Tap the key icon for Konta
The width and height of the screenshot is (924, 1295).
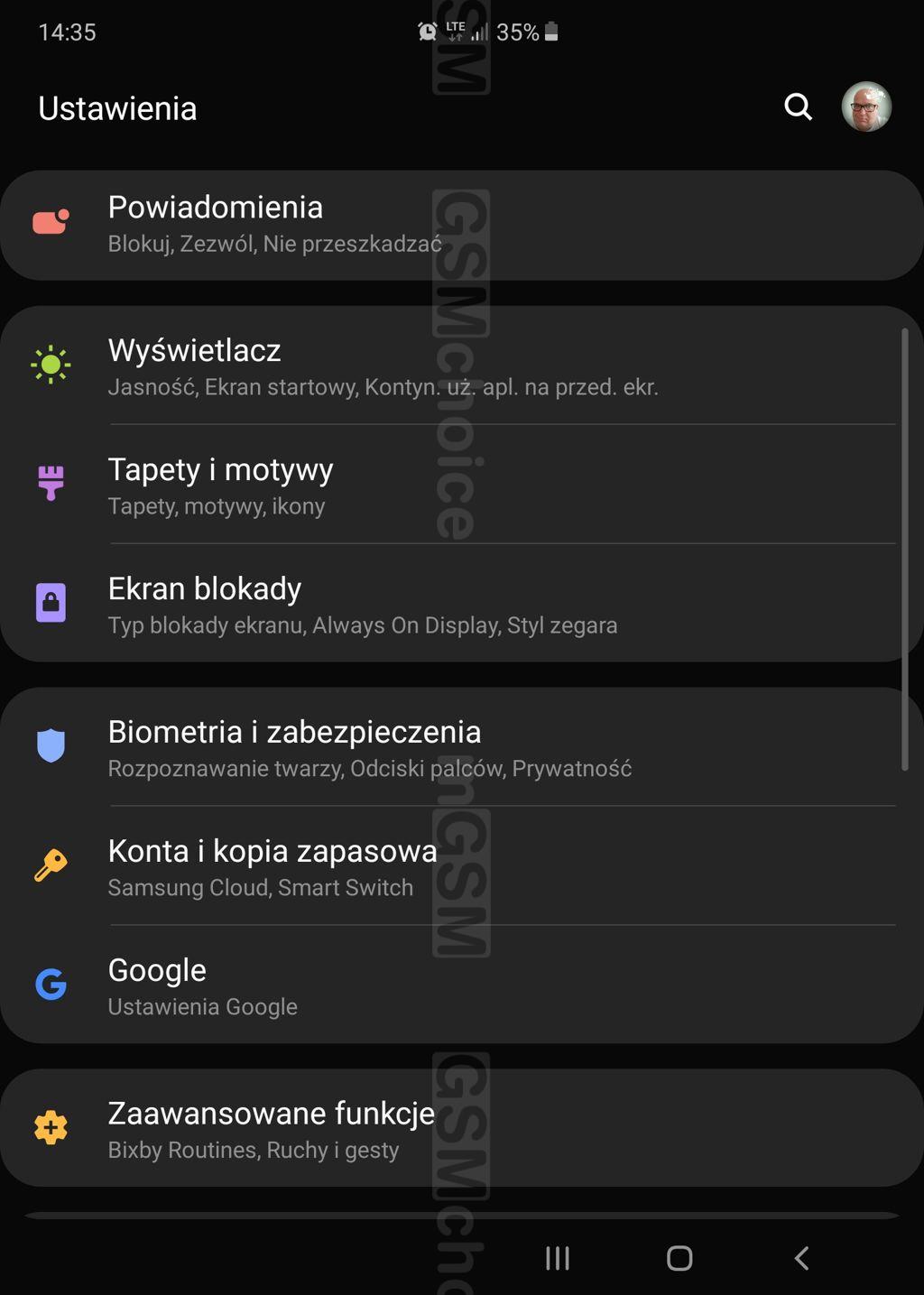[x=51, y=865]
